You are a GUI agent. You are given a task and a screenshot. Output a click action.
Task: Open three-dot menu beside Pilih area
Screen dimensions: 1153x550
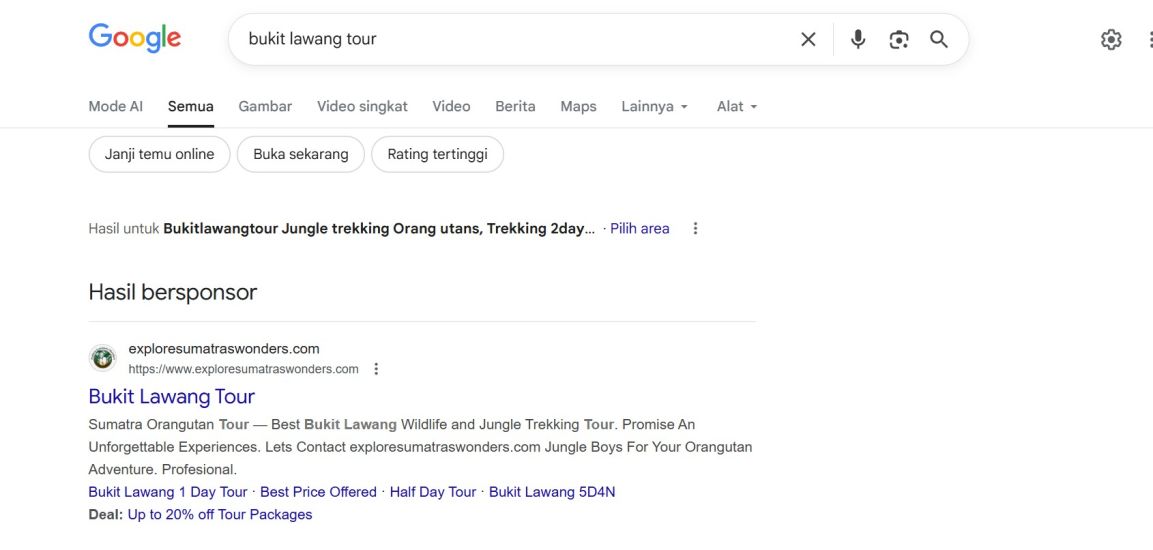695,228
